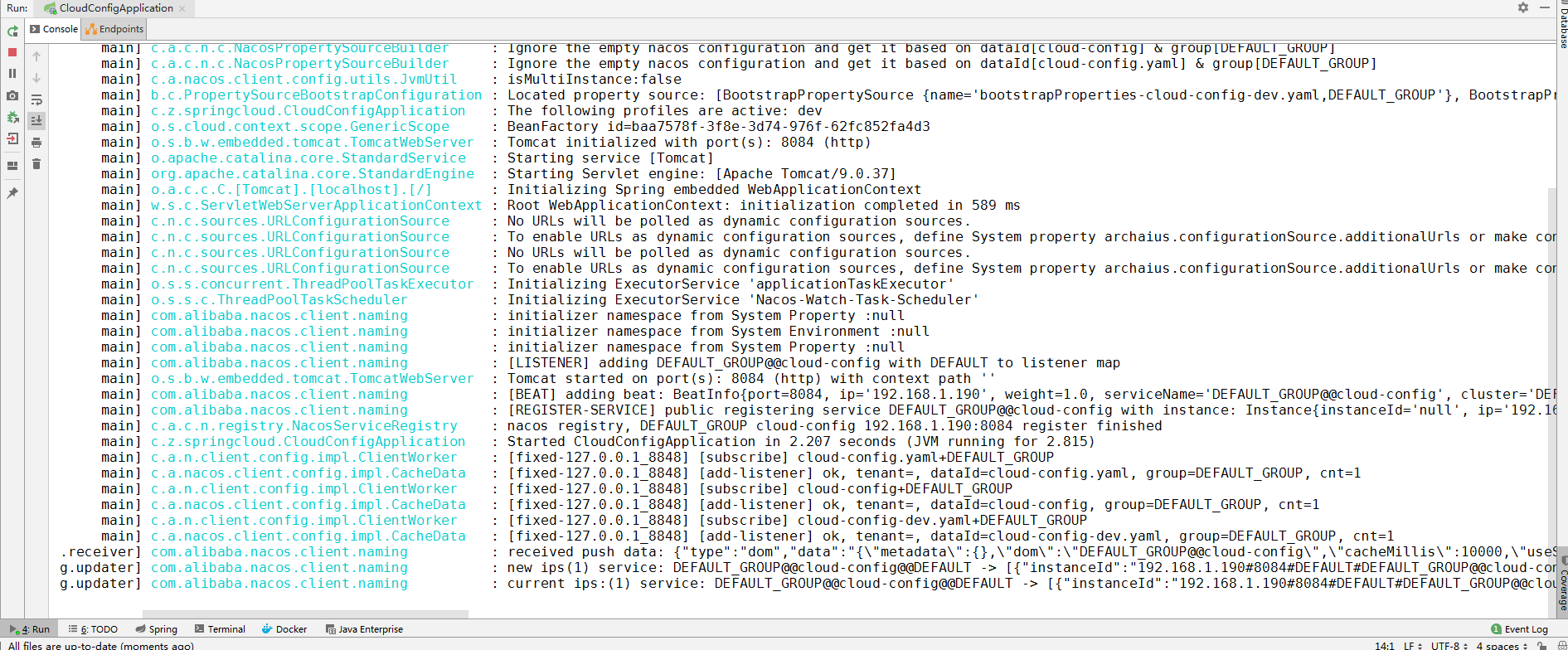Open the Docker tool window
Screen dimensions: 1568x650
[x=284, y=629]
